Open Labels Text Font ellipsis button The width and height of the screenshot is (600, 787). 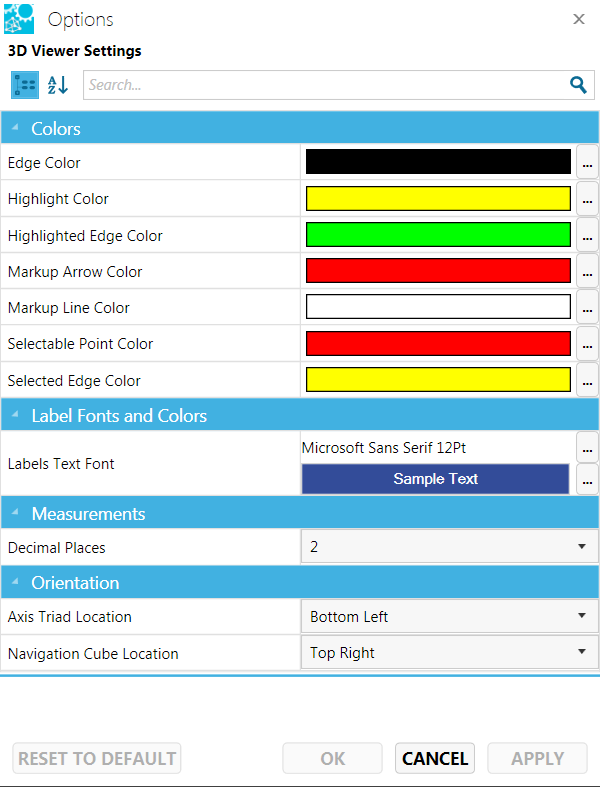point(587,447)
